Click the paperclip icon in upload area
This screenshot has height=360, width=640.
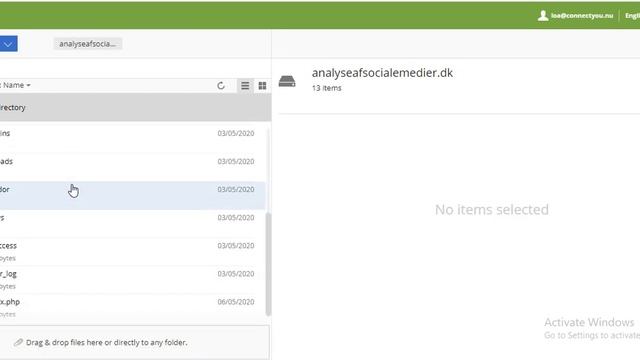point(18,342)
